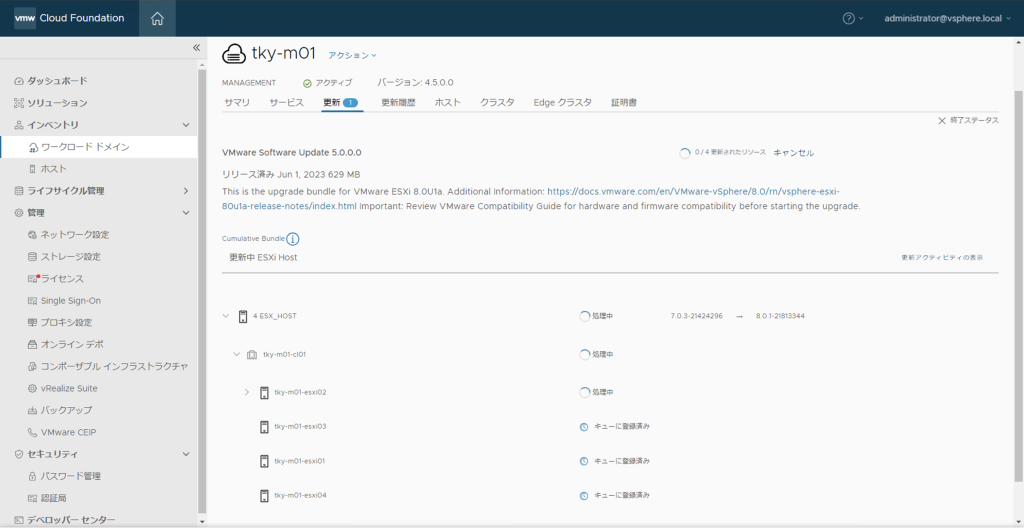The height and width of the screenshot is (528, 1024).
Task: Open the アクション dropdown
Action: 353,56
